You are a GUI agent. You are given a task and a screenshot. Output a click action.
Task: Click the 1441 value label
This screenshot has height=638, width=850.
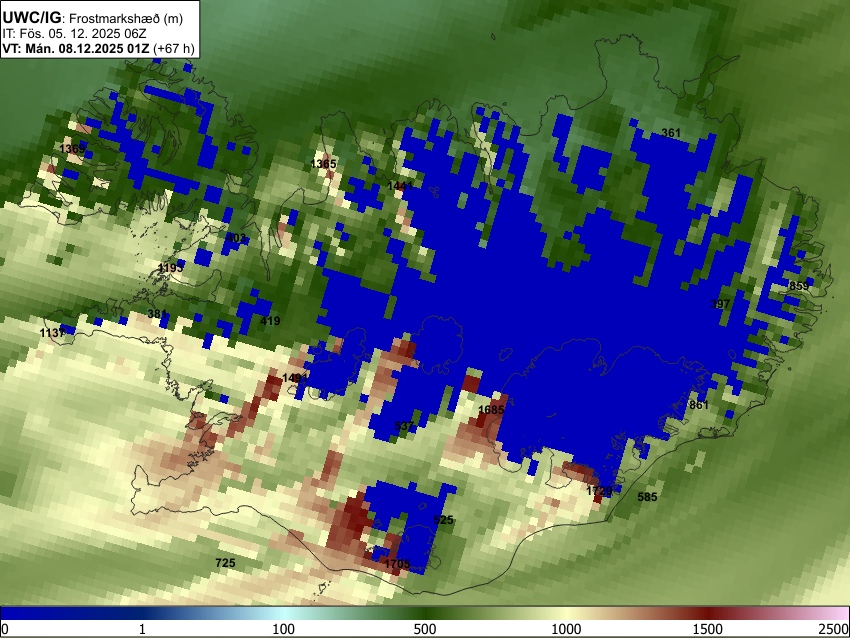[x=400, y=186]
